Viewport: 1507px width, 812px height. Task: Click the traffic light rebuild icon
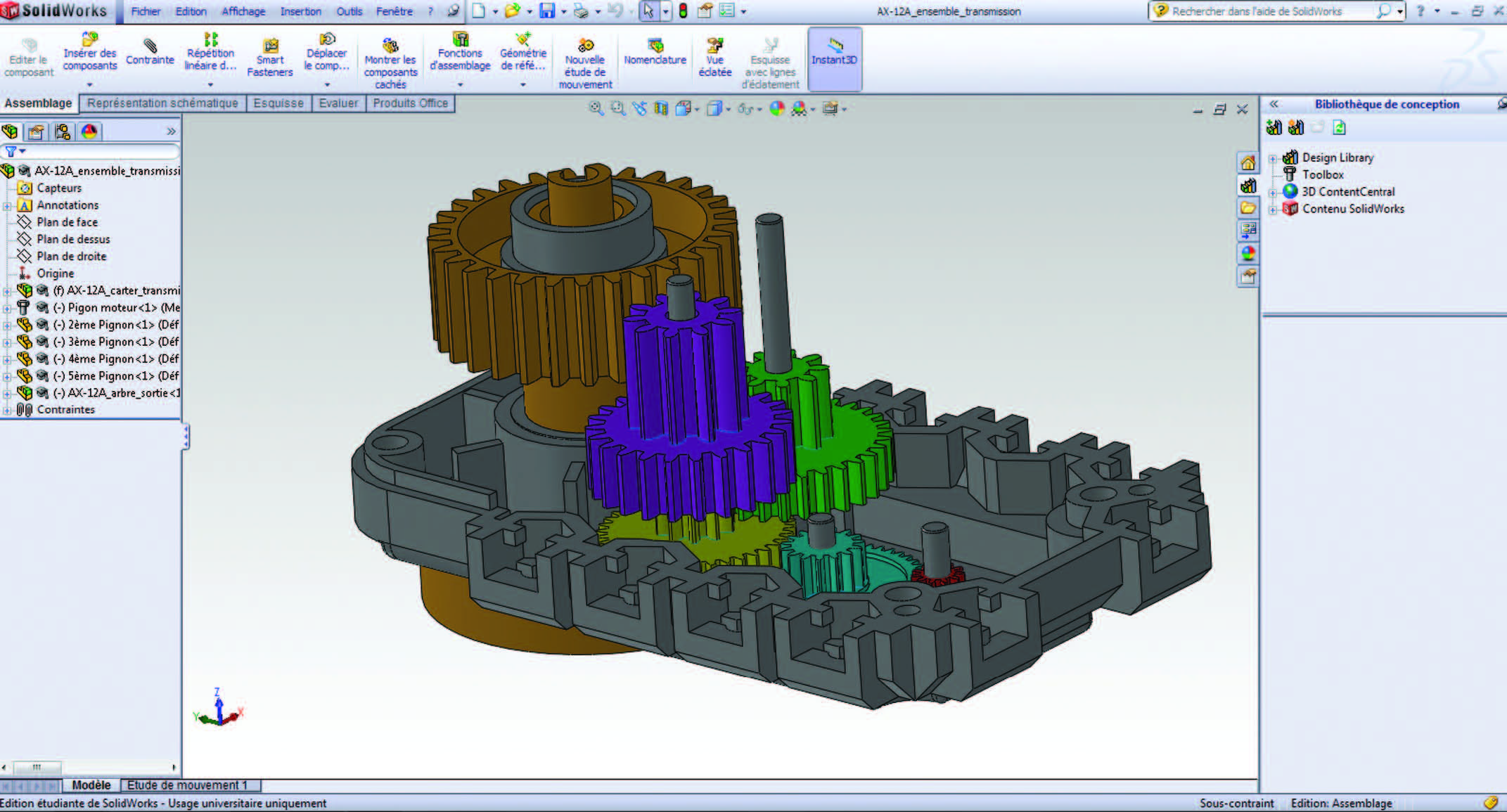click(683, 11)
